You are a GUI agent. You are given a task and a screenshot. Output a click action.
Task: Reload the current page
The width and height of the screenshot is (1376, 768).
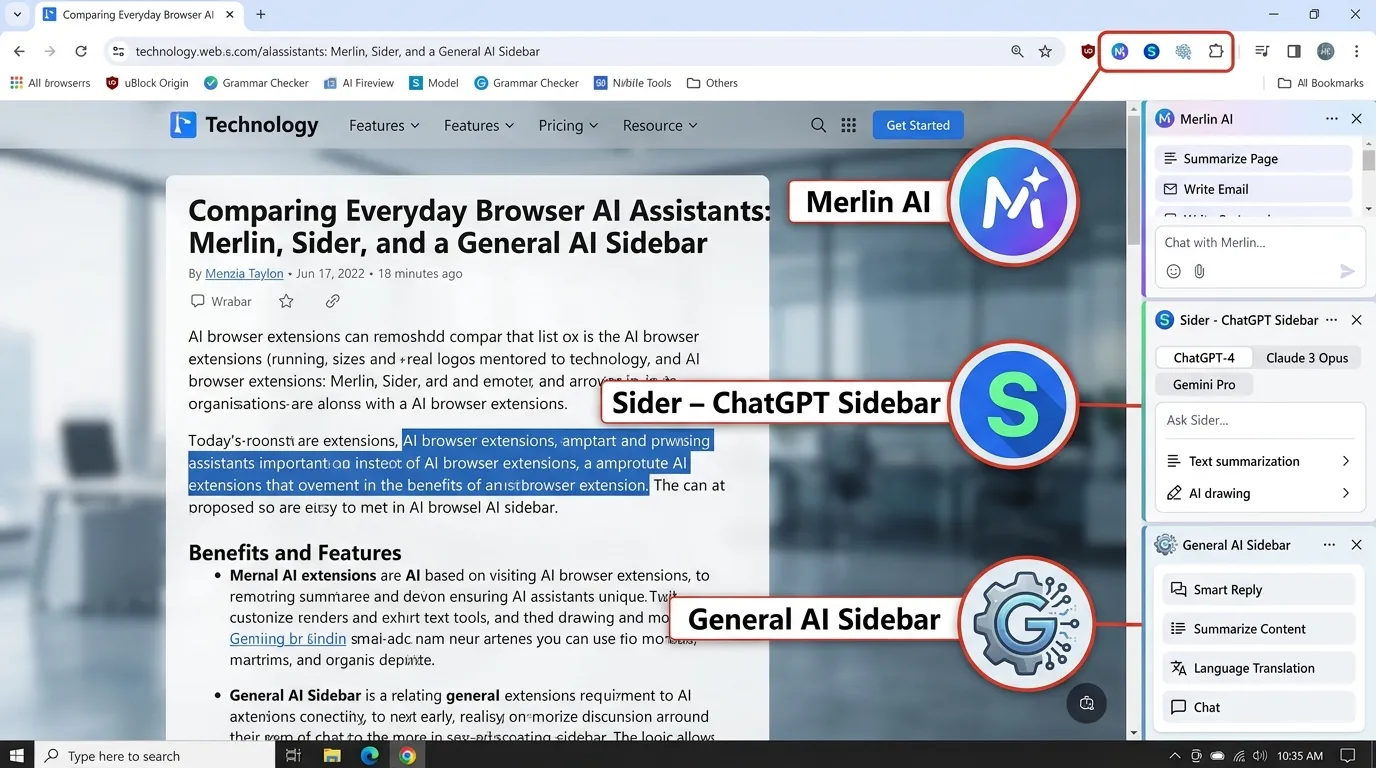coord(81,51)
